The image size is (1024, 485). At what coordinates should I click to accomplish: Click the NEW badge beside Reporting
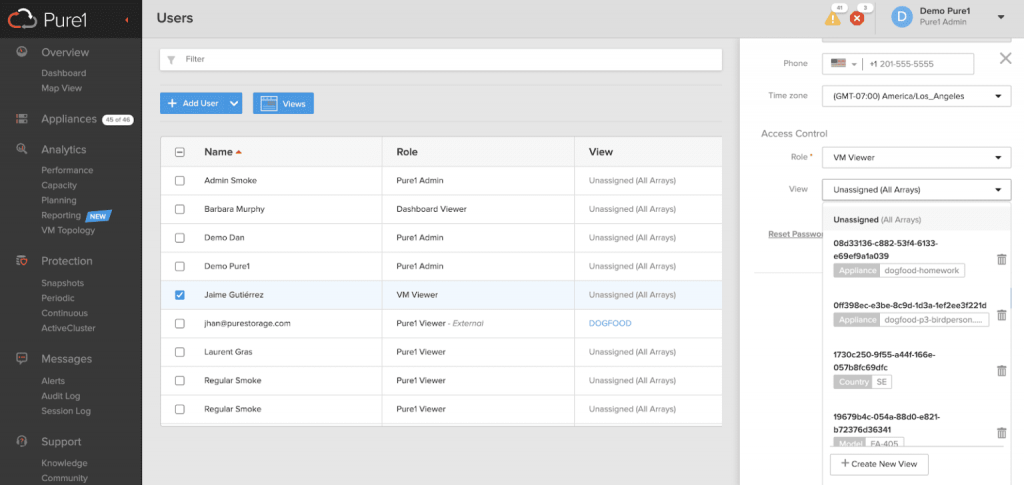pos(98,215)
